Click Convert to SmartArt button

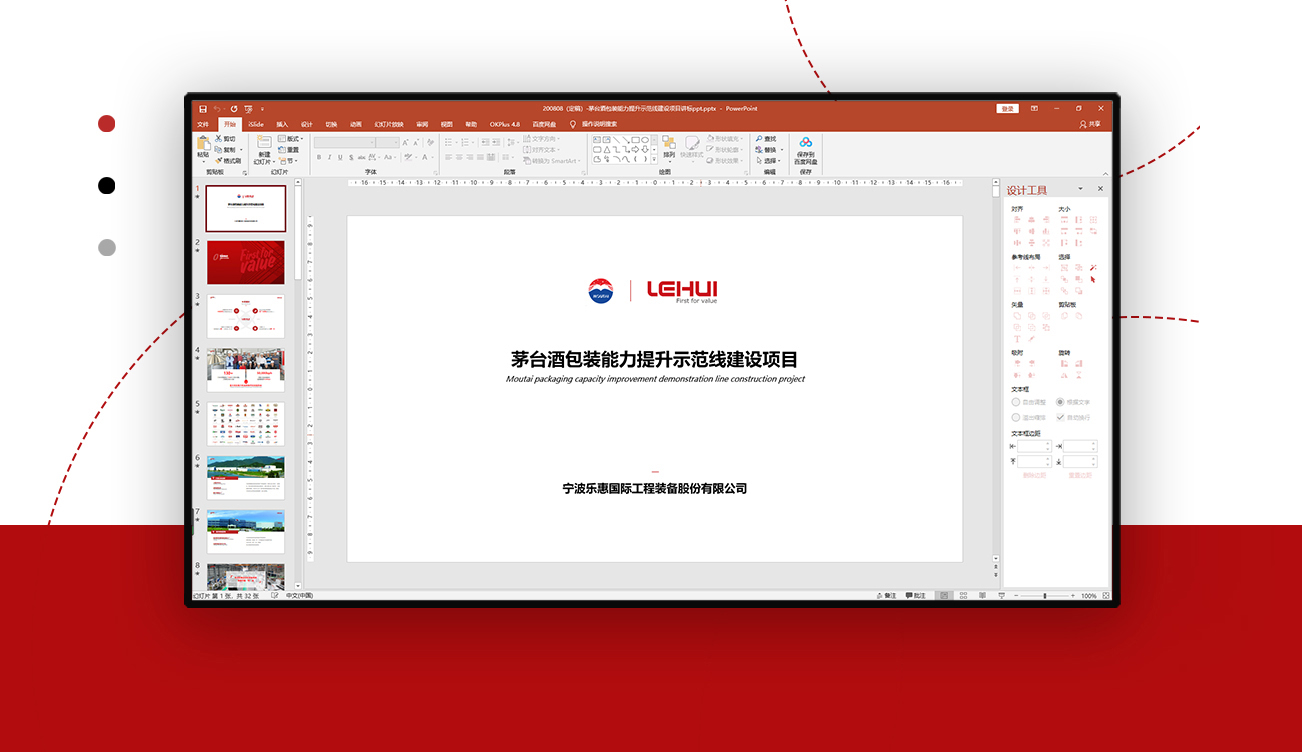click(553, 161)
